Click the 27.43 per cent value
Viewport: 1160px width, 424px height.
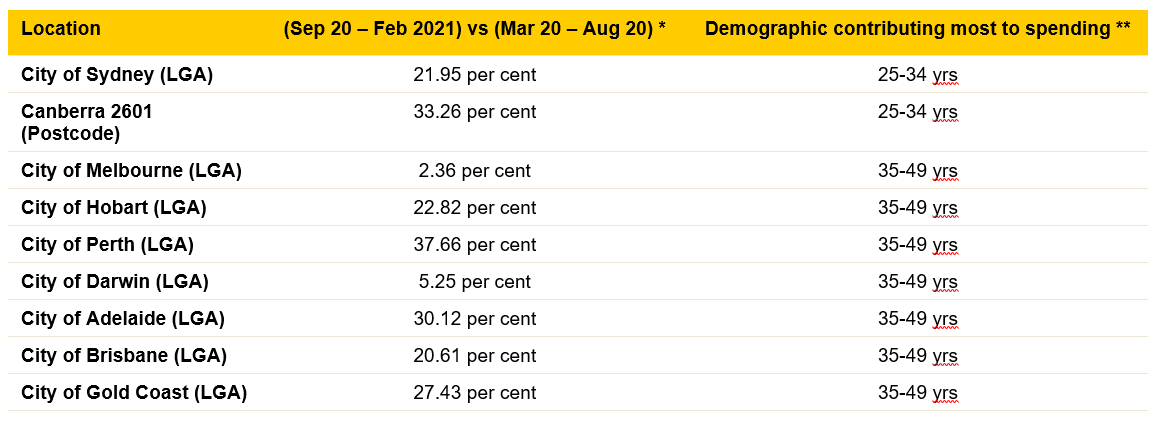[x=474, y=393]
